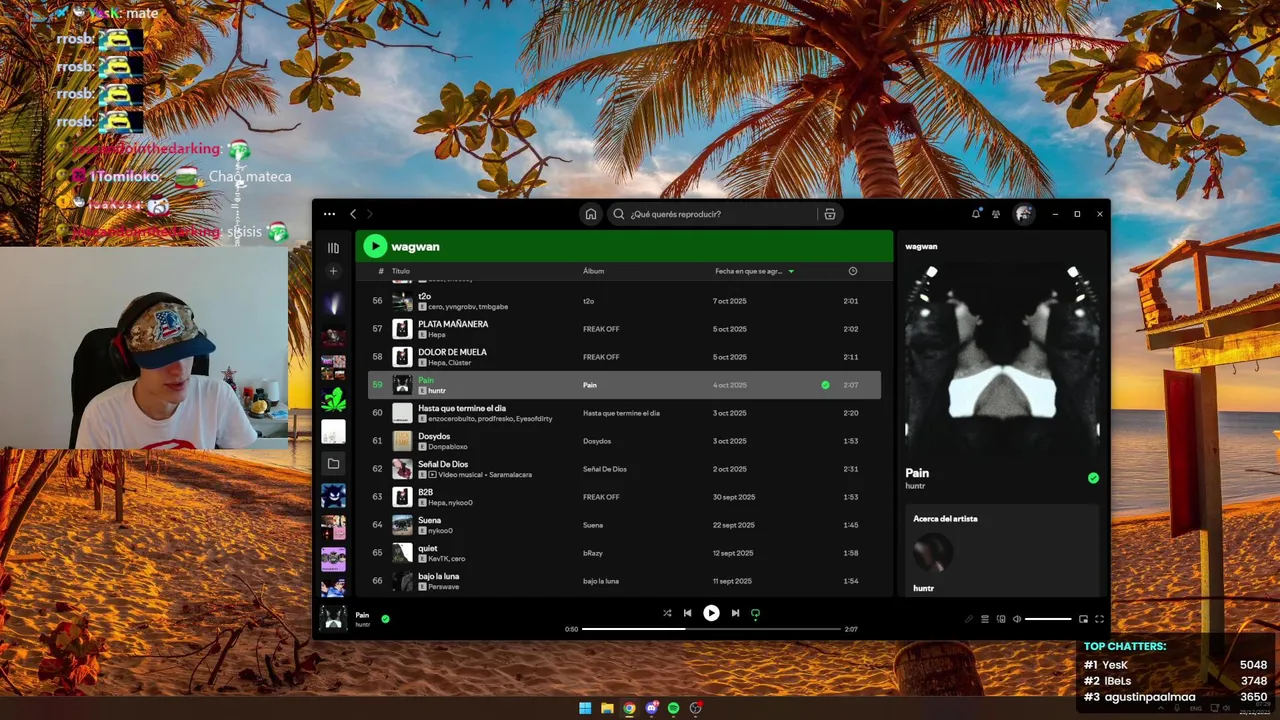Click wagwan heading in the side panel
Viewport: 1280px width, 720px height.
point(921,246)
